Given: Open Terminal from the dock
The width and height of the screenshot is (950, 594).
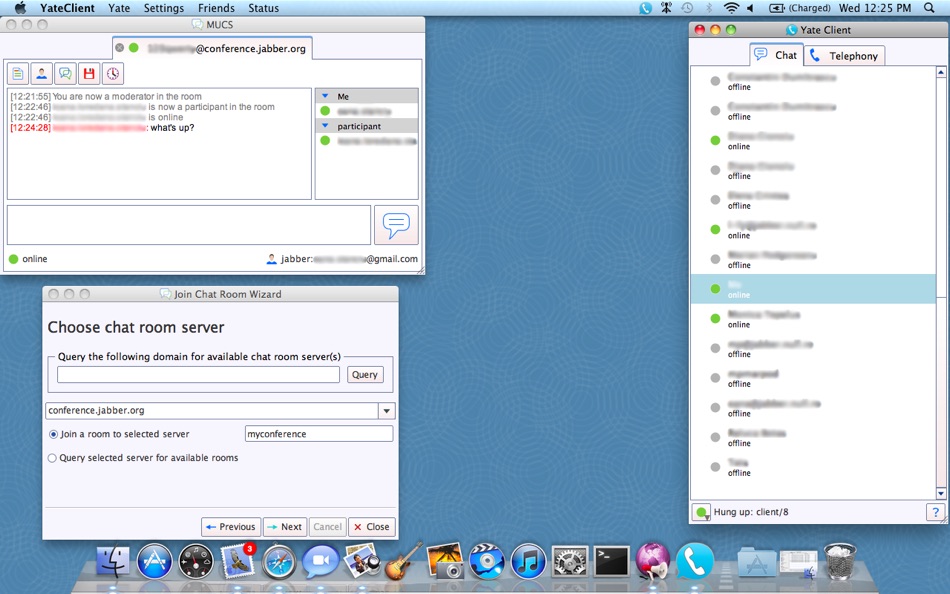Looking at the screenshot, I should (611, 561).
